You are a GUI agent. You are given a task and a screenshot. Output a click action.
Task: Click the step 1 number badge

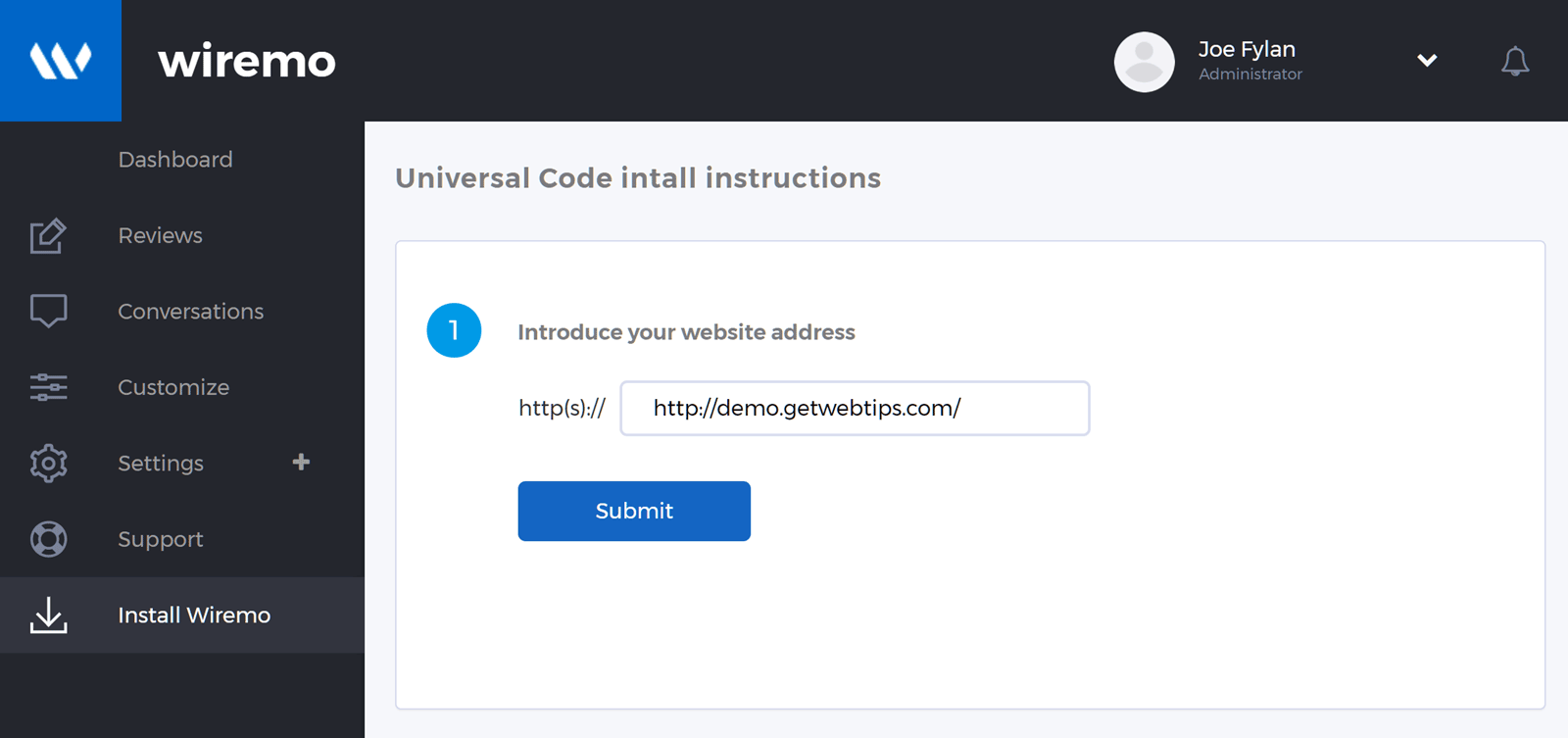point(454,330)
